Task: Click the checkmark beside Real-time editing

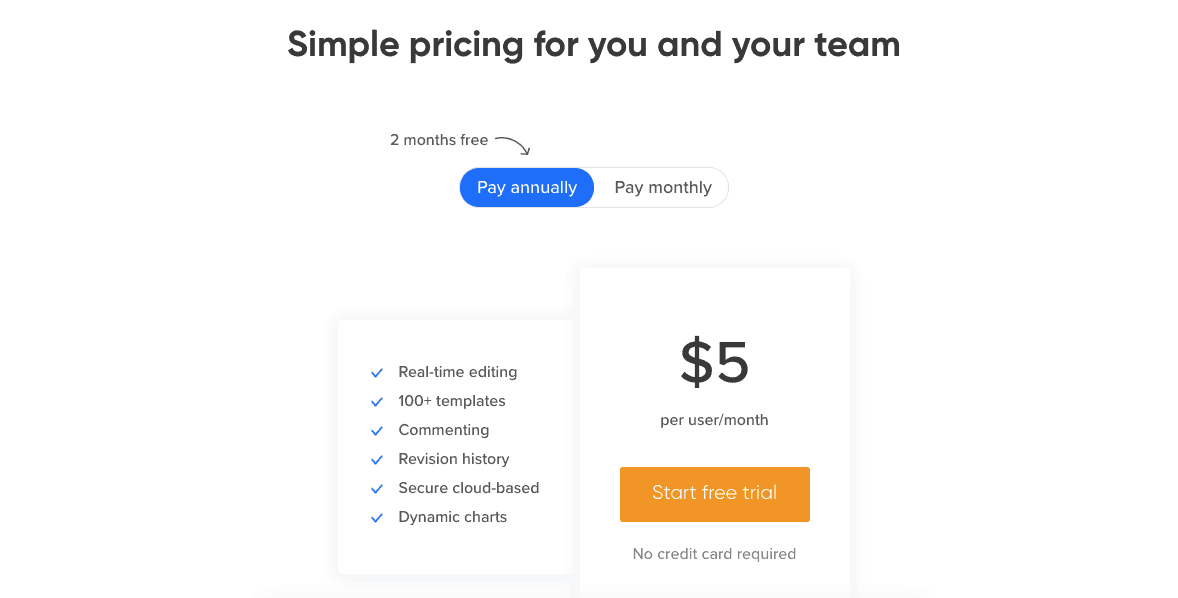Action: pos(377,373)
